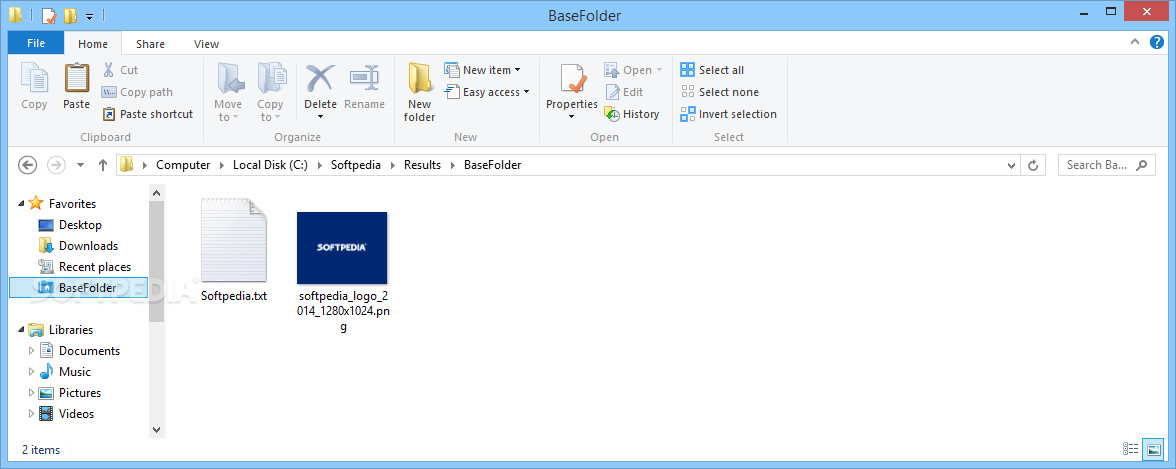This screenshot has height=469, width=1176.
Task: Switch to the Share ribbon tab
Action: pyautogui.click(x=150, y=44)
